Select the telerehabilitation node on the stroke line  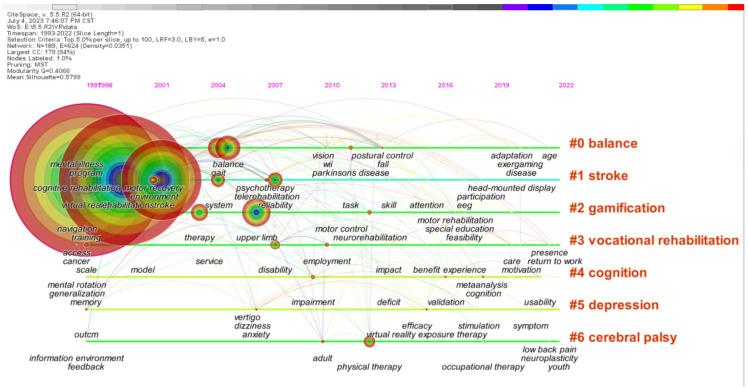(275, 180)
